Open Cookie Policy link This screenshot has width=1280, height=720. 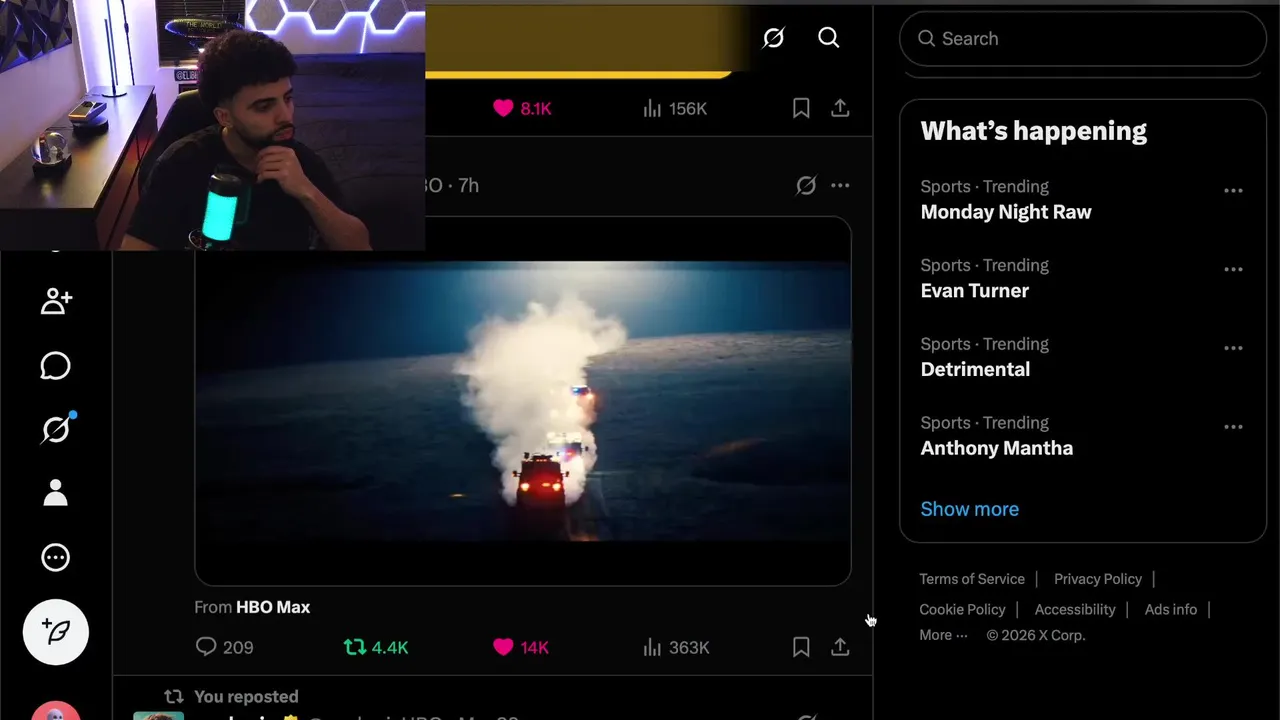click(962, 609)
